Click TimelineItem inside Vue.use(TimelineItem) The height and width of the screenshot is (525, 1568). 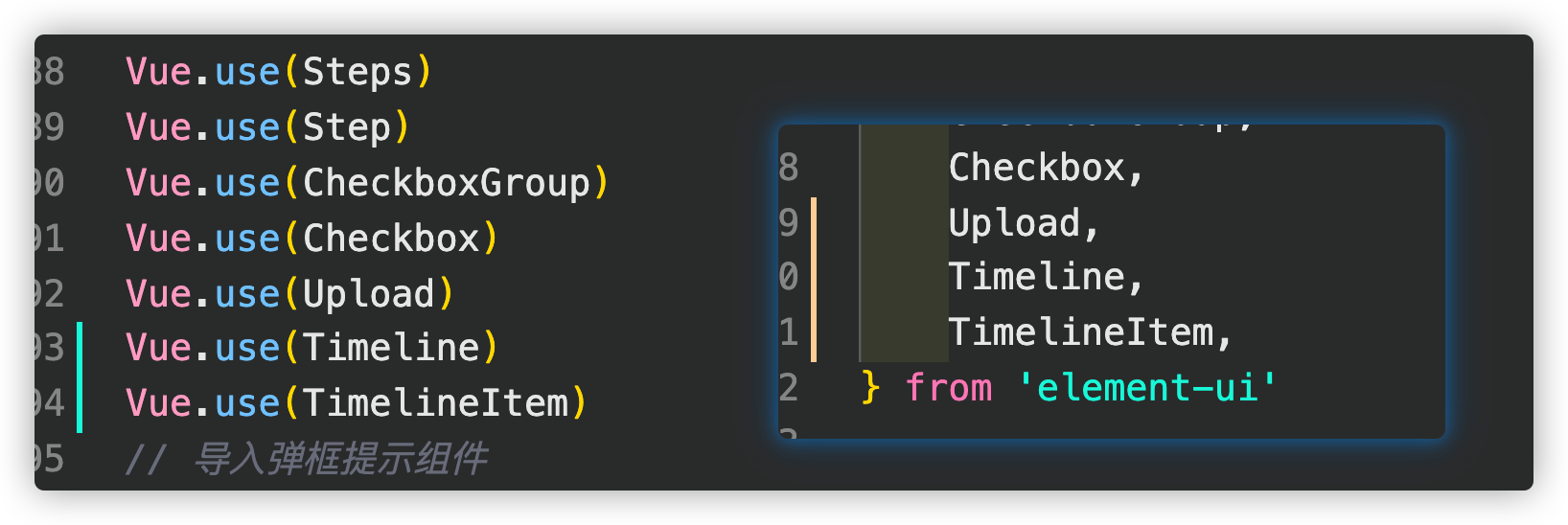click(x=436, y=403)
